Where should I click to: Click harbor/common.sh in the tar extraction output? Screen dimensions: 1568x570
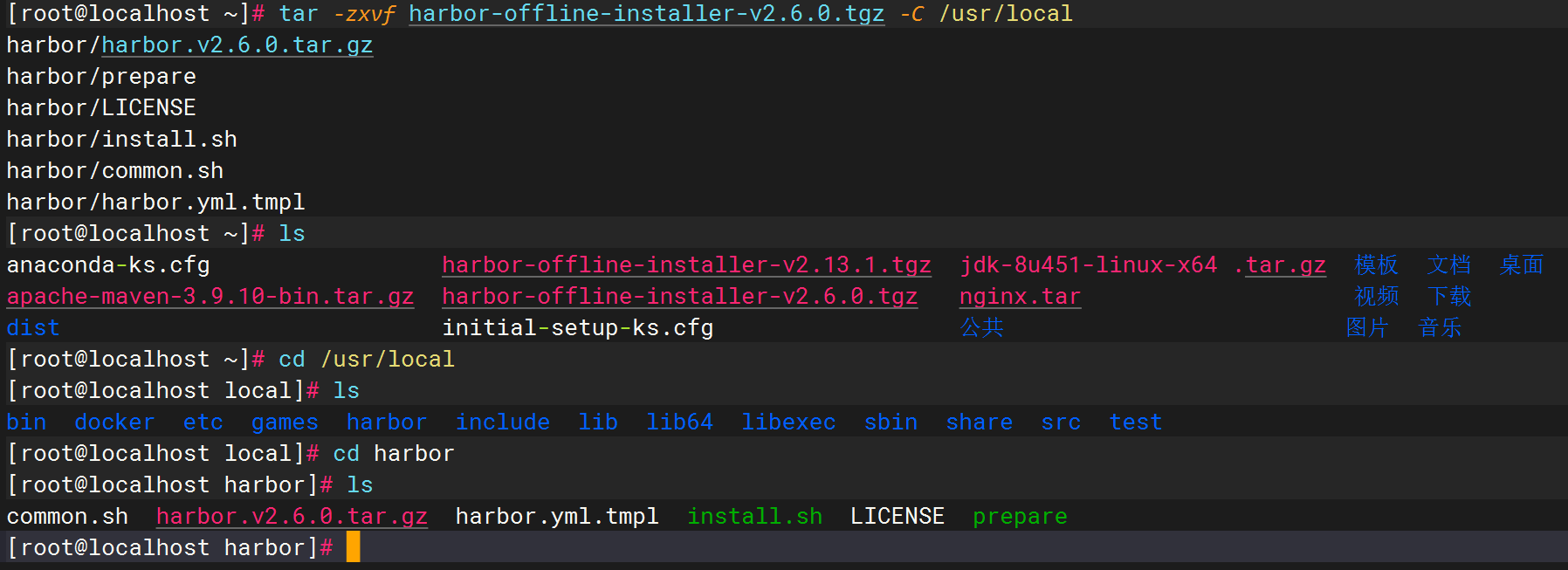pyautogui.click(x=115, y=170)
